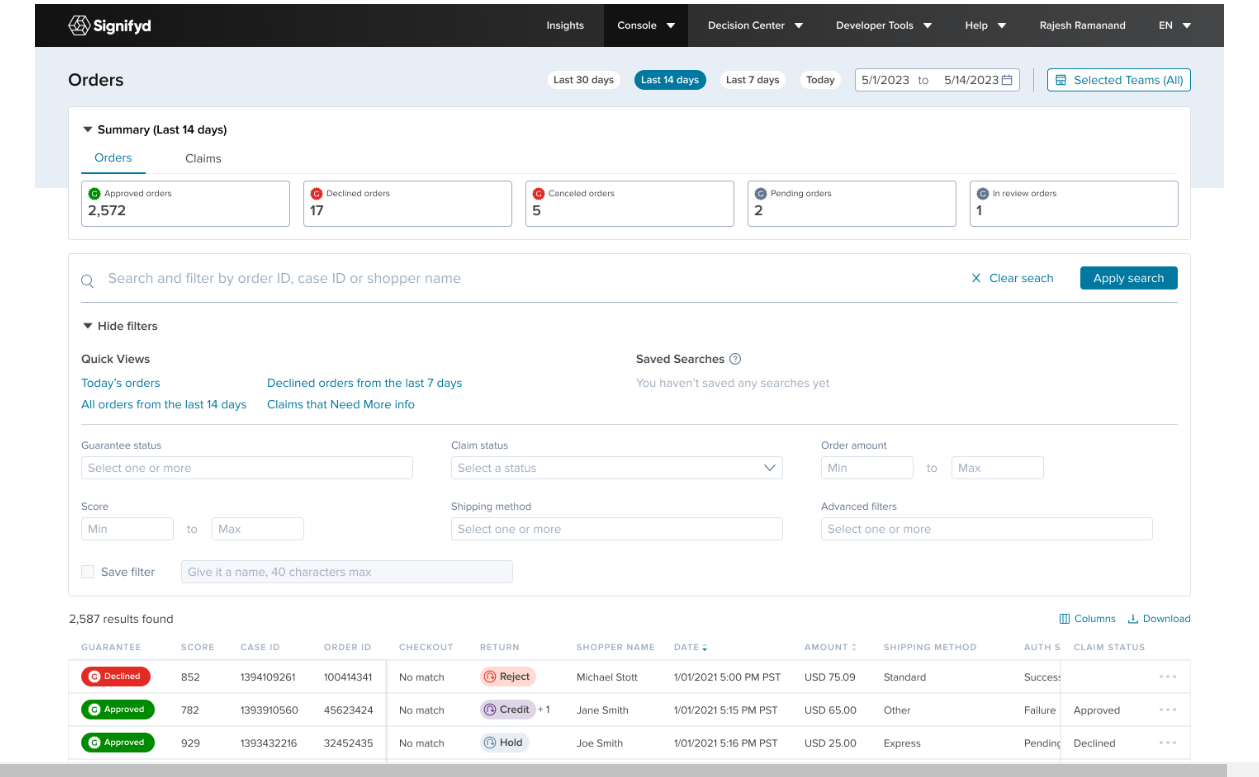Click the Apply search button

coord(1128,278)
